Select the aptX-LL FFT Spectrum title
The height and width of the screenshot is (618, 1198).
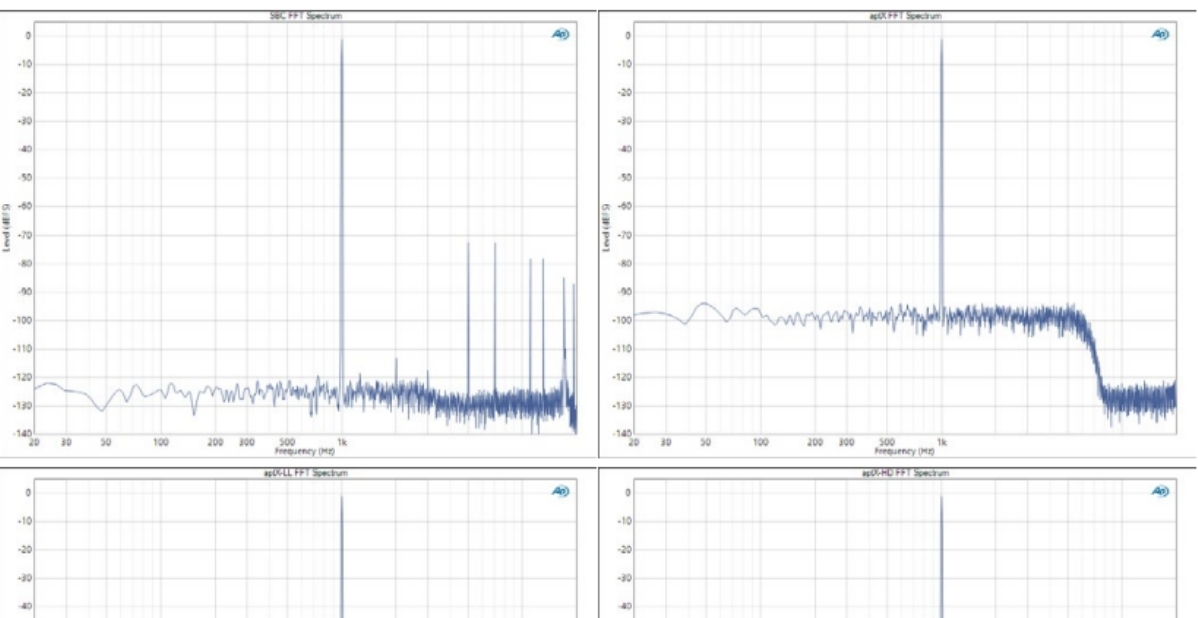(305, 473)
